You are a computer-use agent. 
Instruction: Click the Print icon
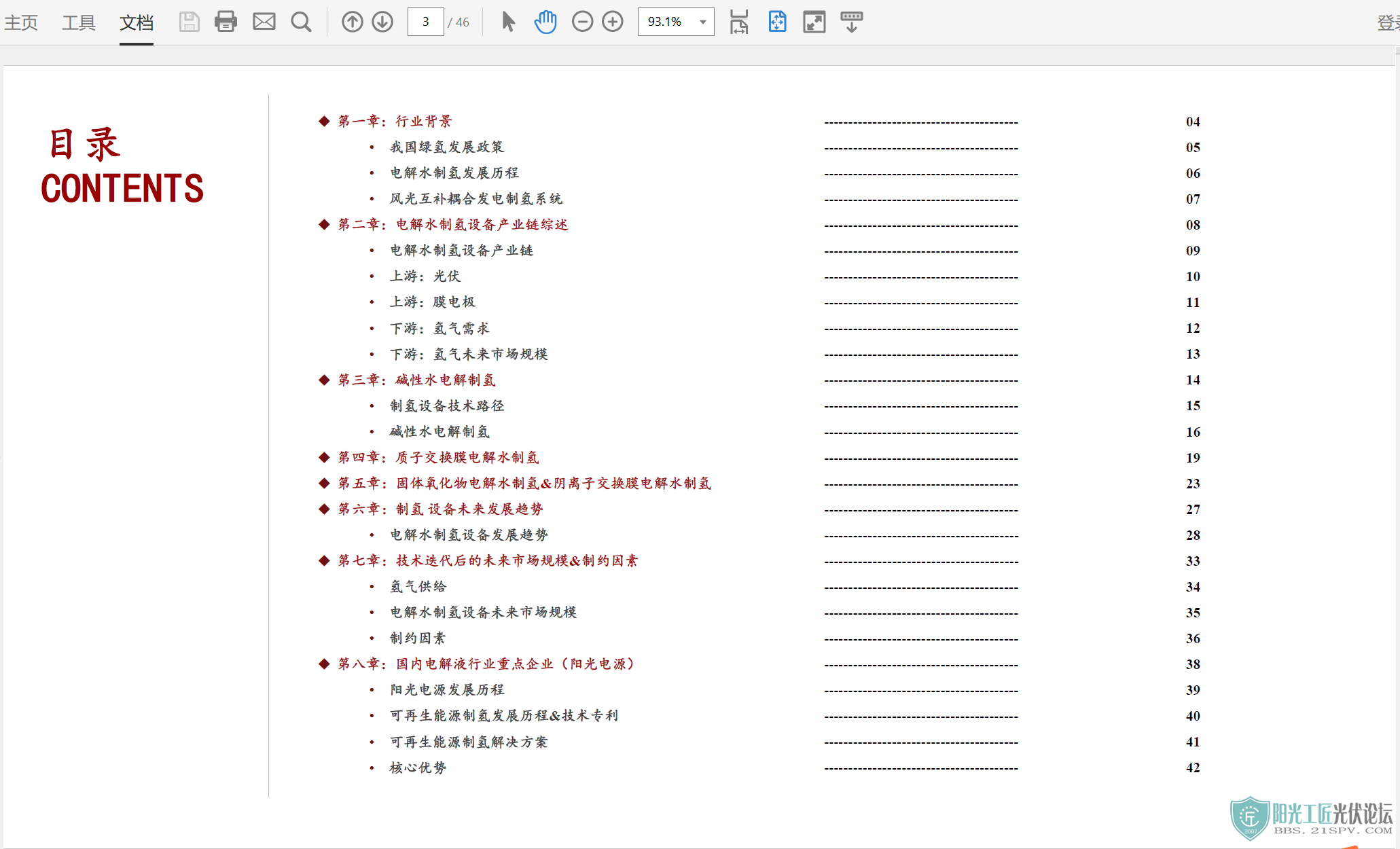coord(226,22)
